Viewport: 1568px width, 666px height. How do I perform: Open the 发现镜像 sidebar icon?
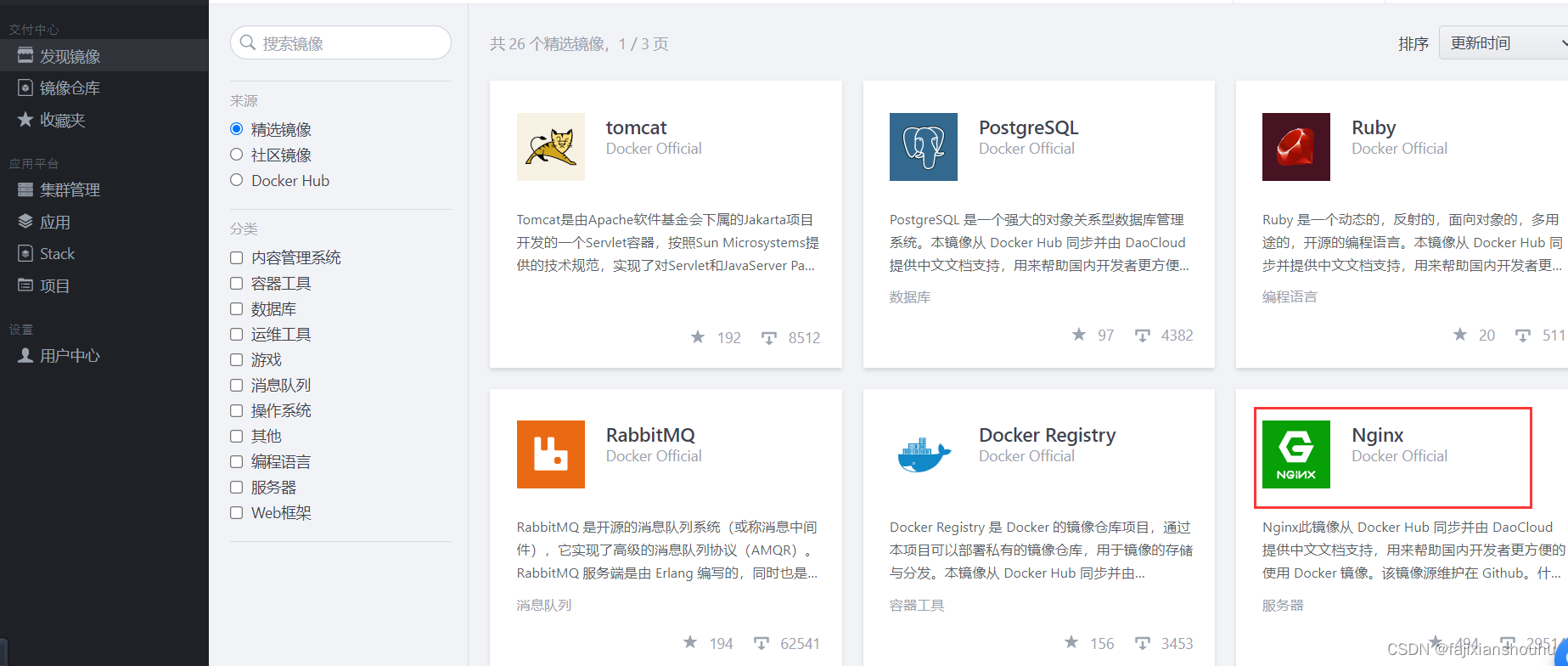25,56
